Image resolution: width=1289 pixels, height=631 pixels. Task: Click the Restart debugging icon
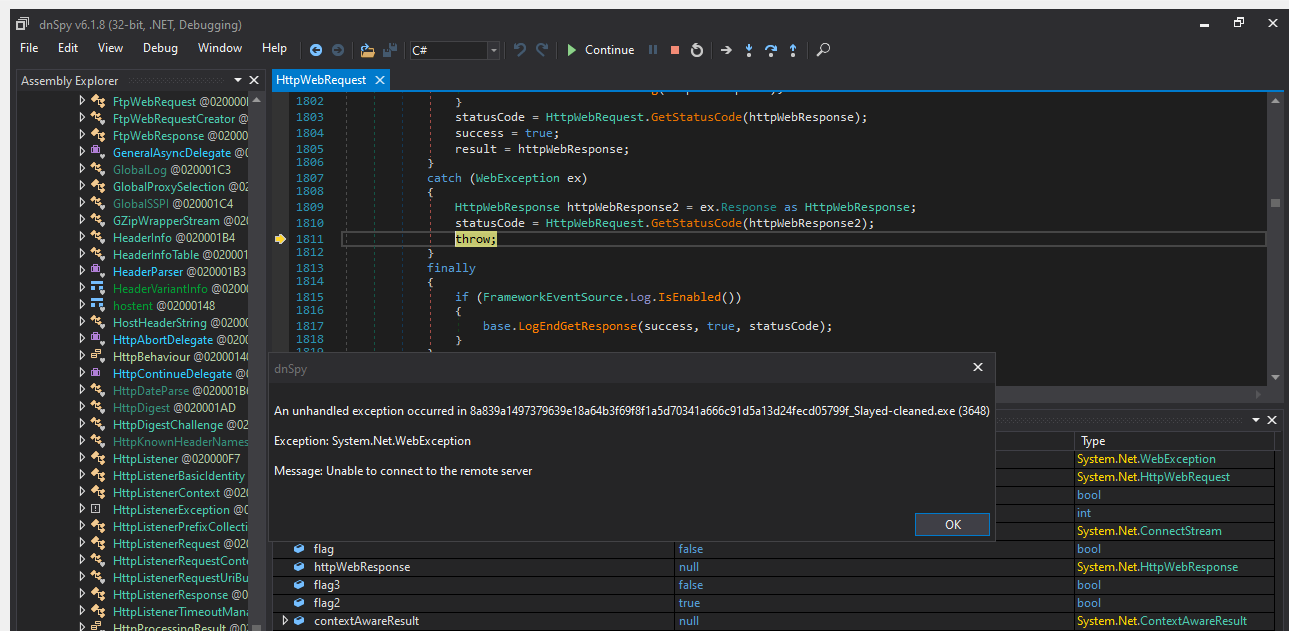pos(697,49)
